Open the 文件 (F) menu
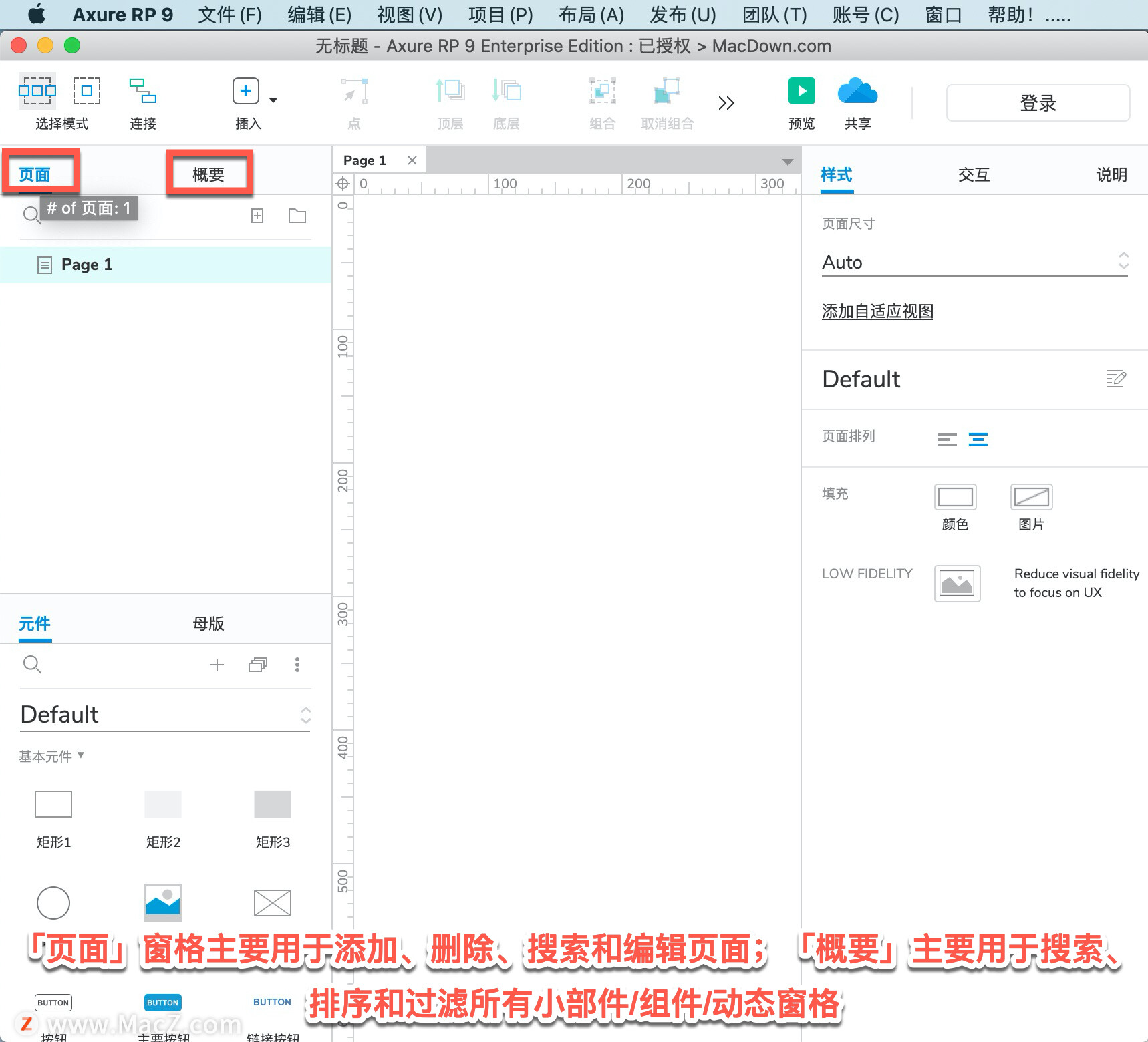Image resolution: width=1148 pixels, height=1042 pixels. click(x=230, y=15)
